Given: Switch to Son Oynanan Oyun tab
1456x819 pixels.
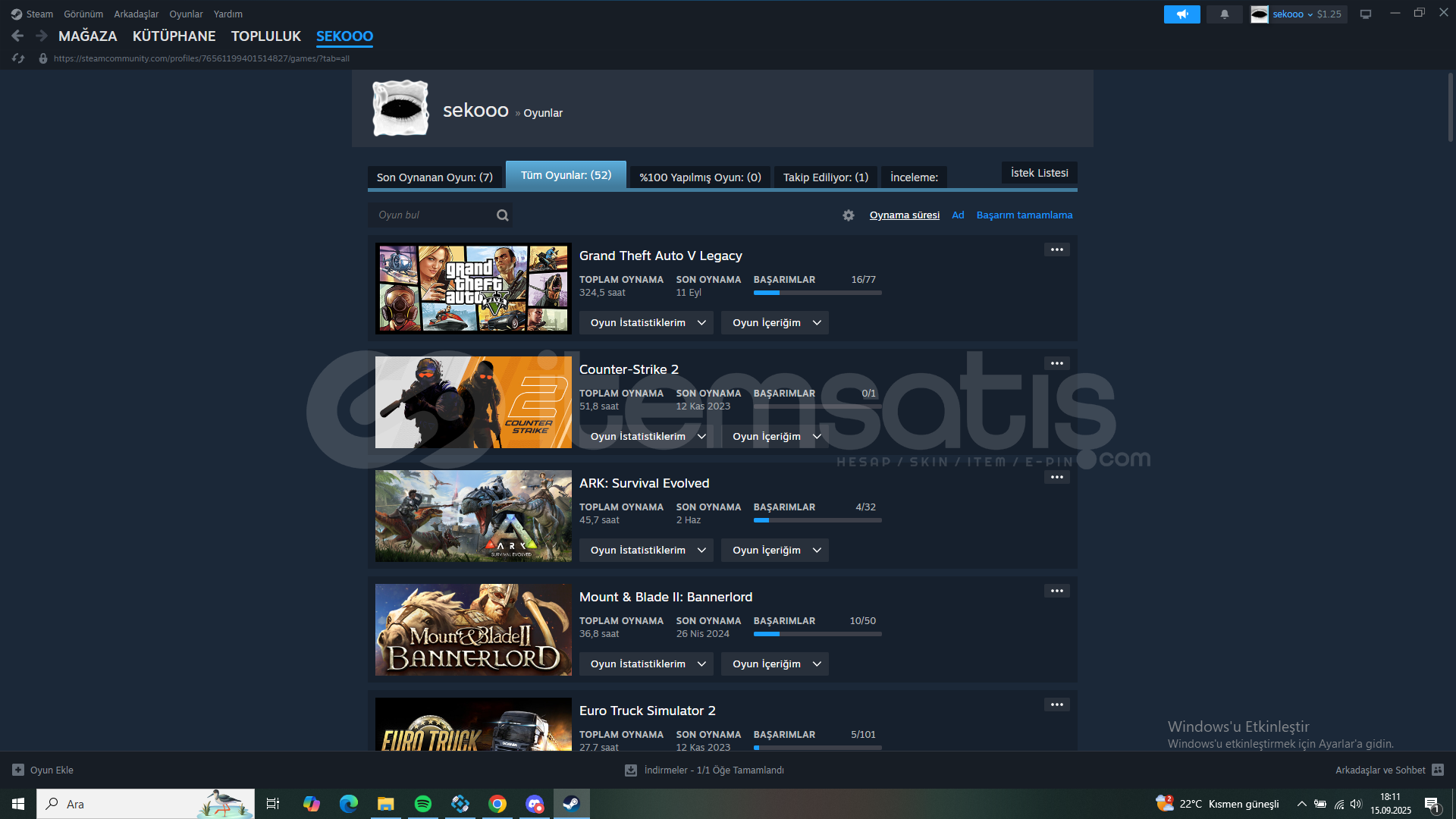Looking at the screenshot, I should click(x=435, y=177).
